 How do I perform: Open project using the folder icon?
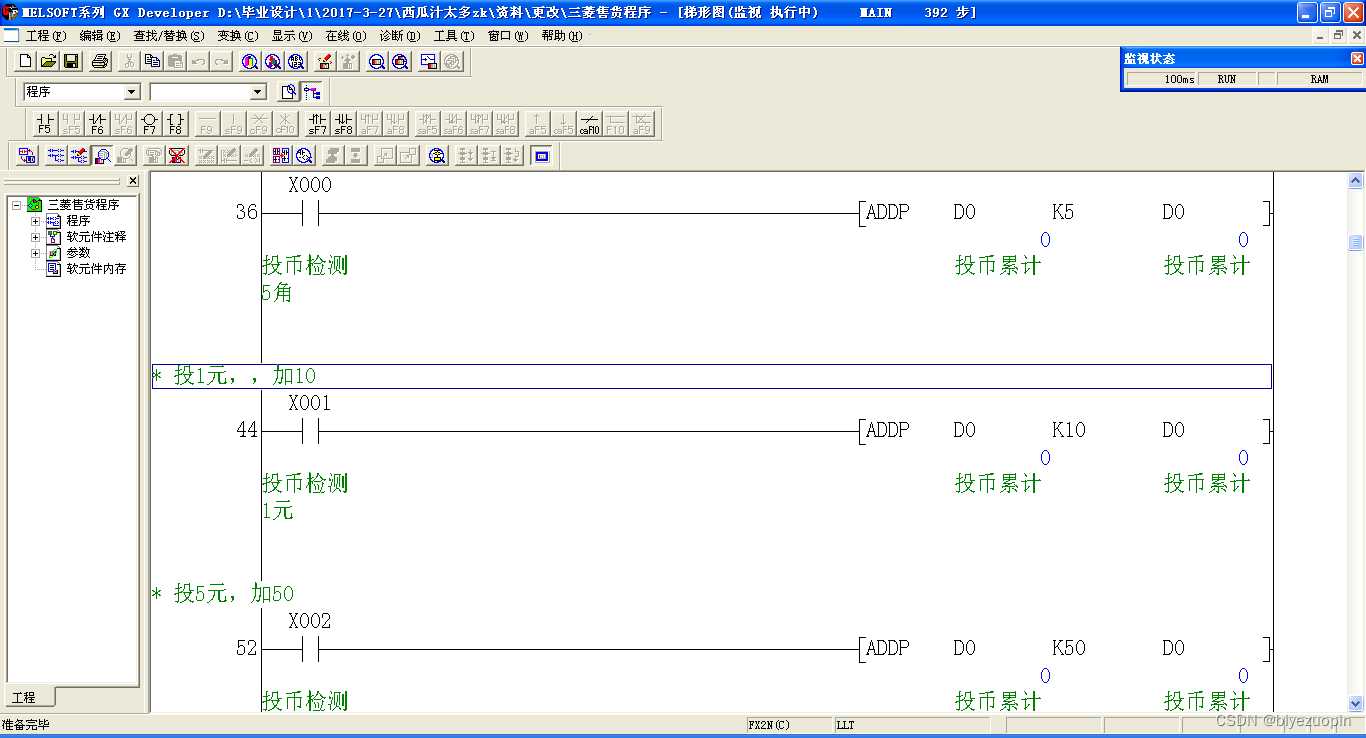click(x=49, y=62)
